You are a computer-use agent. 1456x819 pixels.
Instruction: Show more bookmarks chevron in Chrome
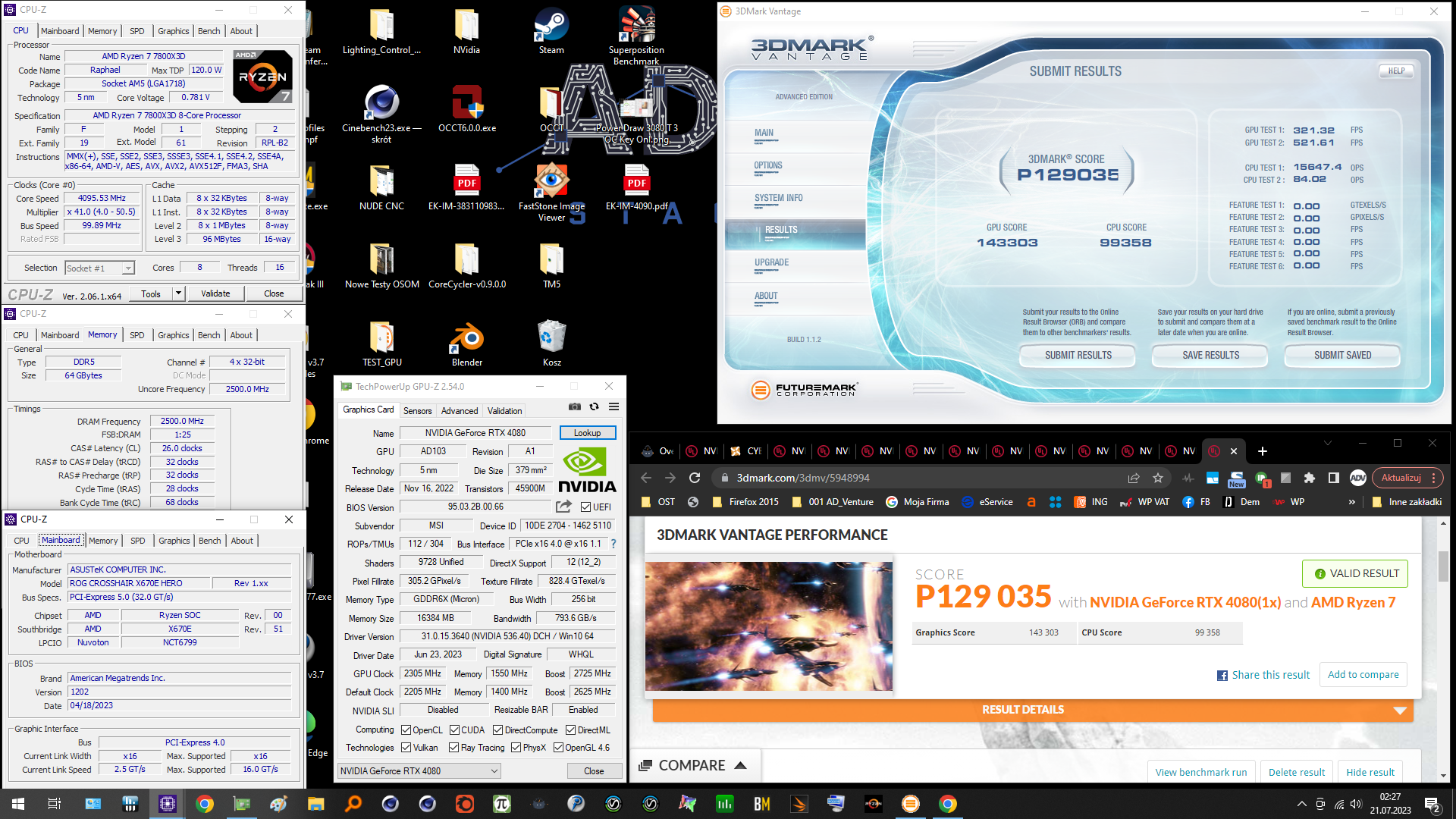[x=1351, y=502]
